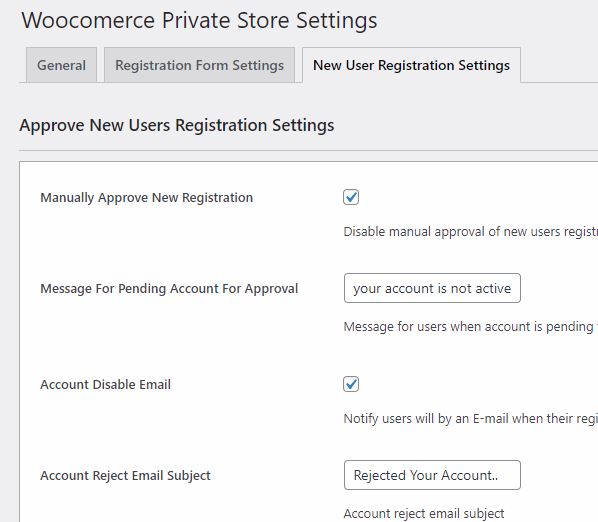Click the 'Message for users when account is pending' hint

click(471, 327)
